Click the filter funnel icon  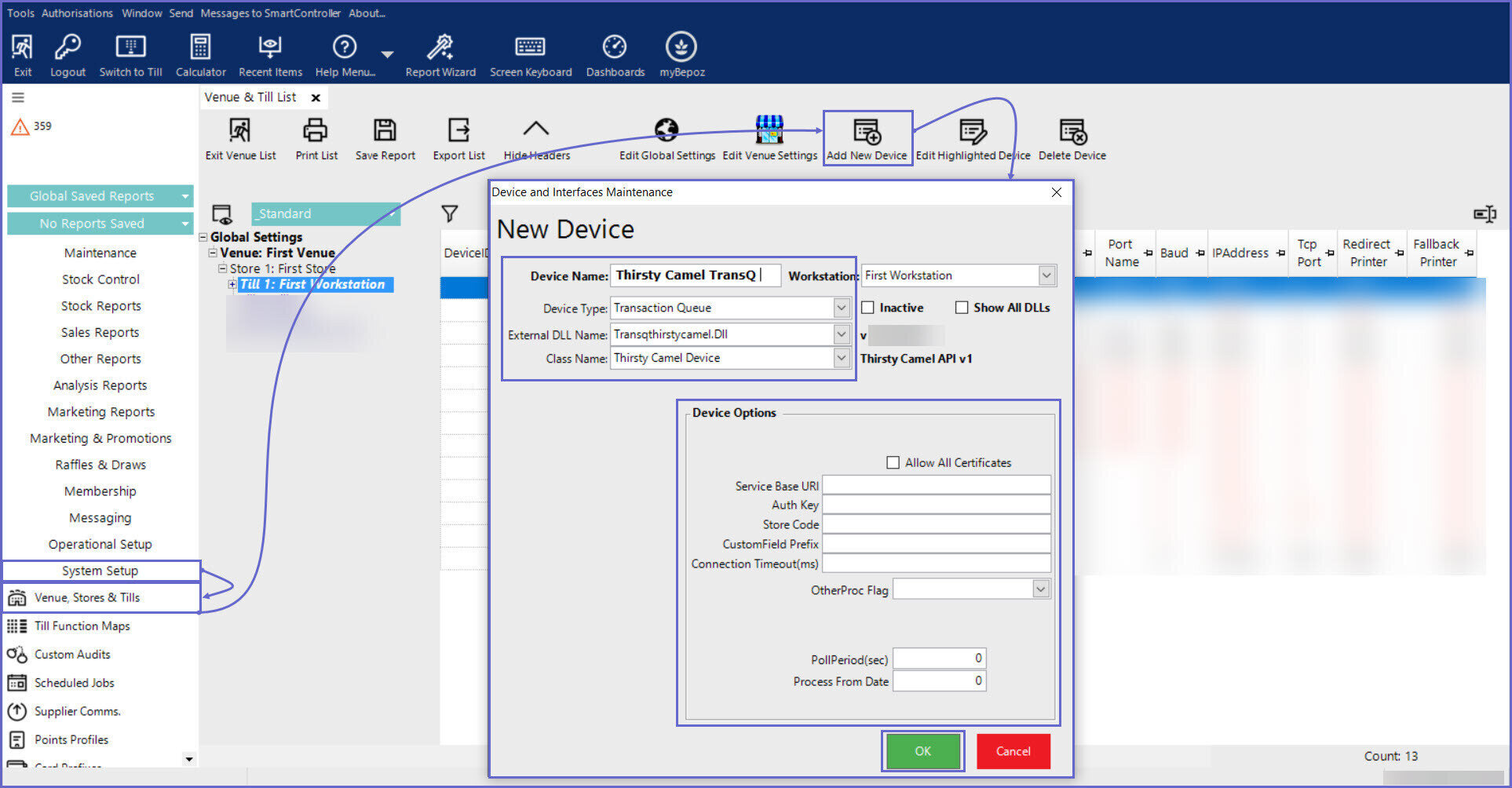(x=450, y=213)
